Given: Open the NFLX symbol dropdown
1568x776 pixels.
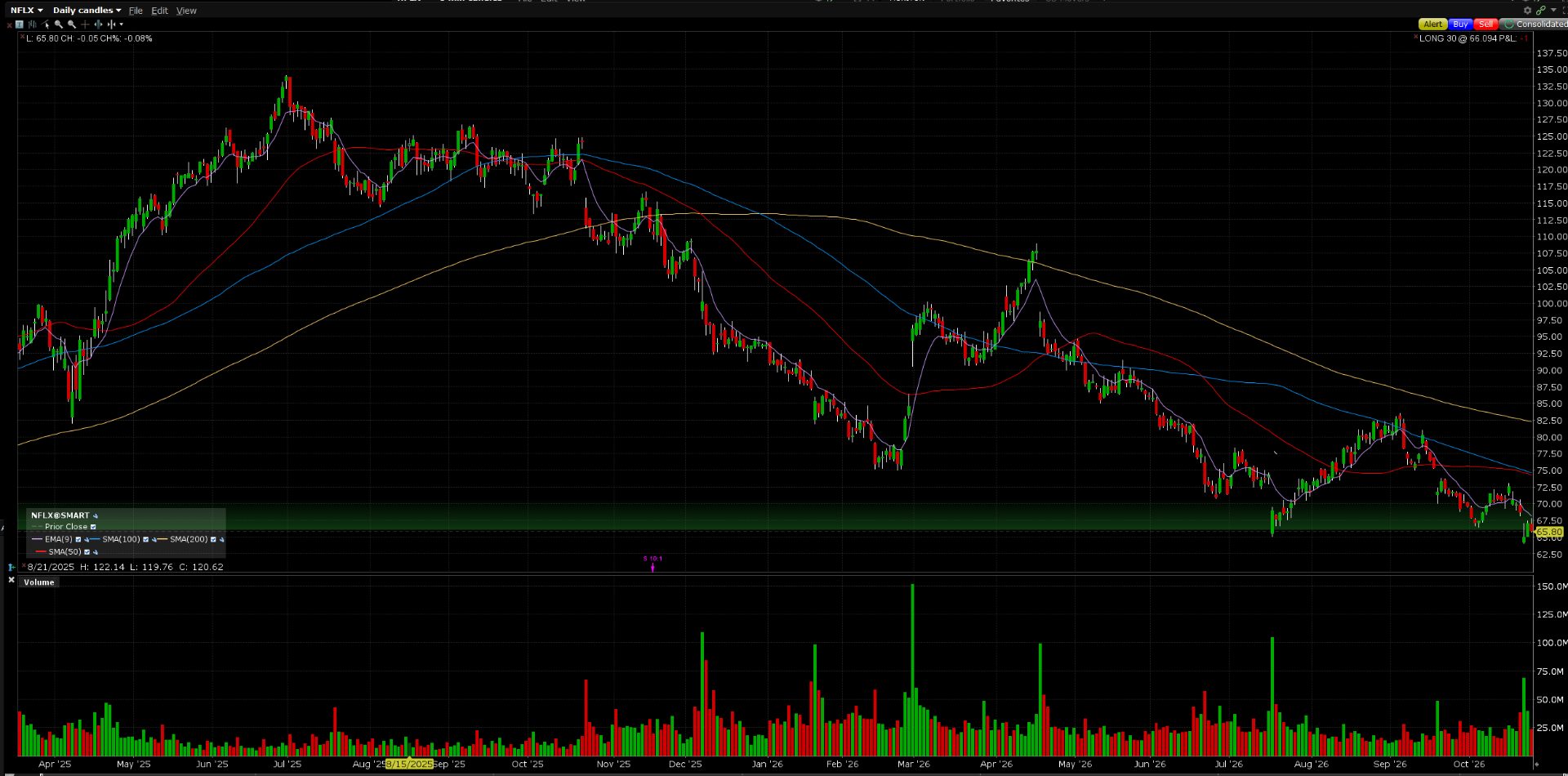Looking at the screenshot, I should pyautogui.click(x=26, y=11).
